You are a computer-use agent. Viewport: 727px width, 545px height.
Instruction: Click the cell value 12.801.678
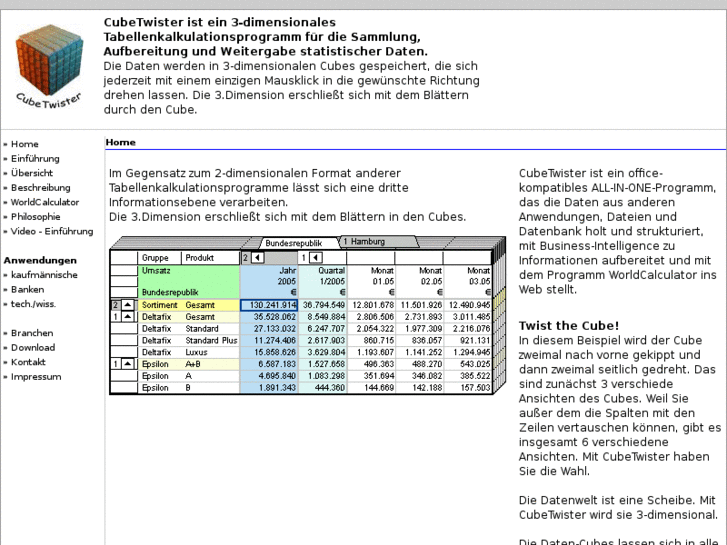371,305
